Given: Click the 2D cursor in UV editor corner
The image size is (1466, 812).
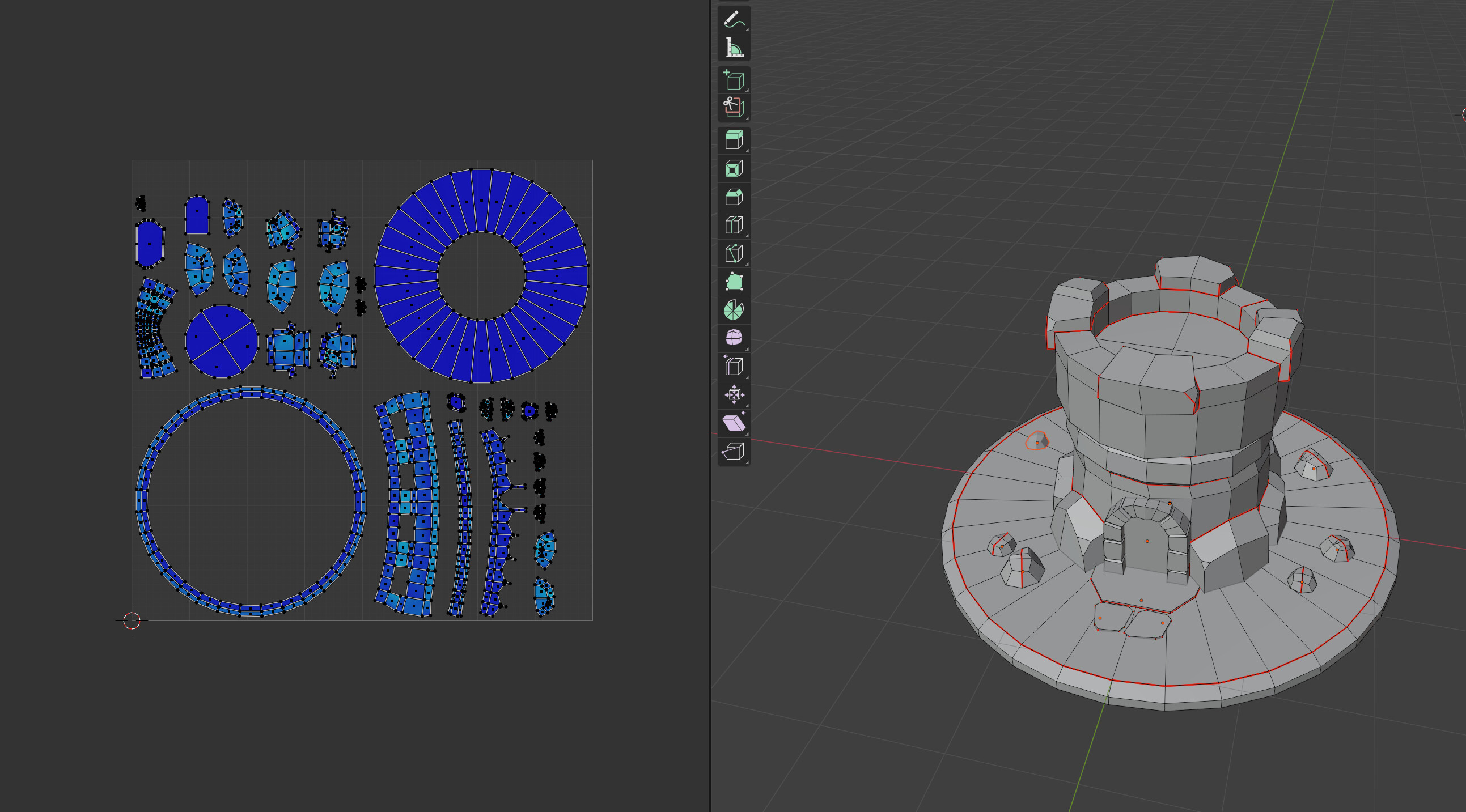Looking at the screenshot, I should [x=132, y=620].
